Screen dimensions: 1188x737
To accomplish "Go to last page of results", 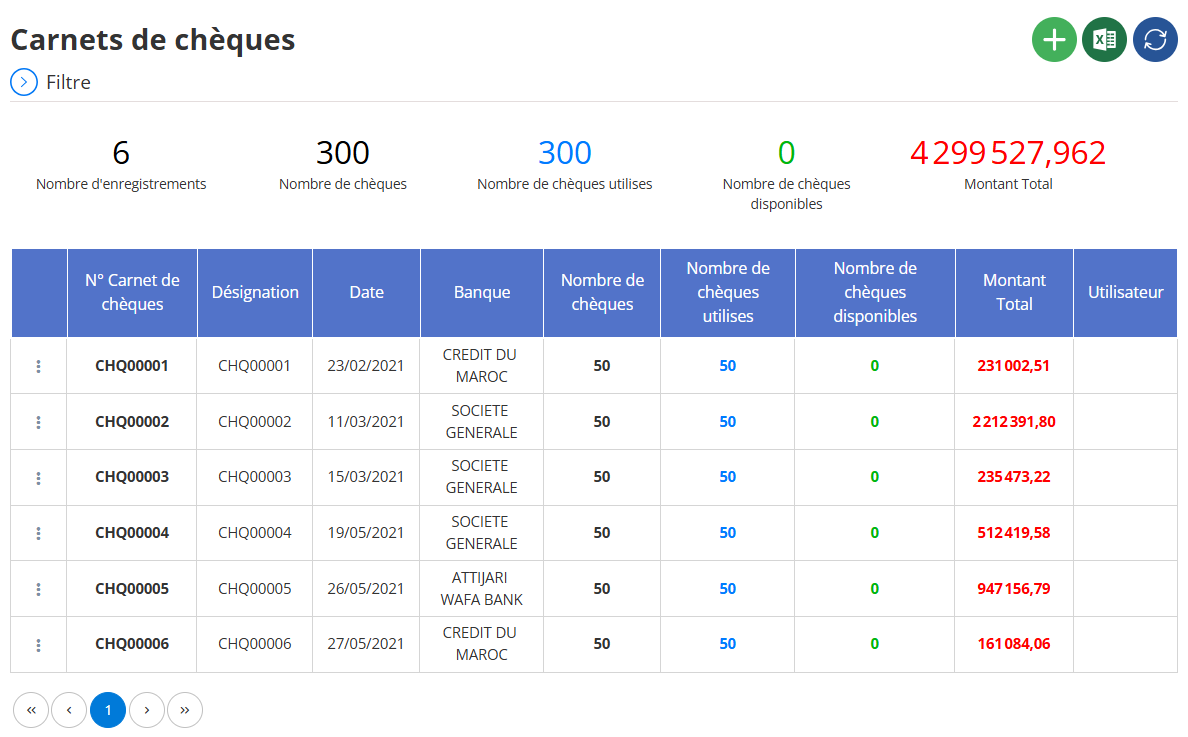I will pyautogui.click(x=185, y=710).
